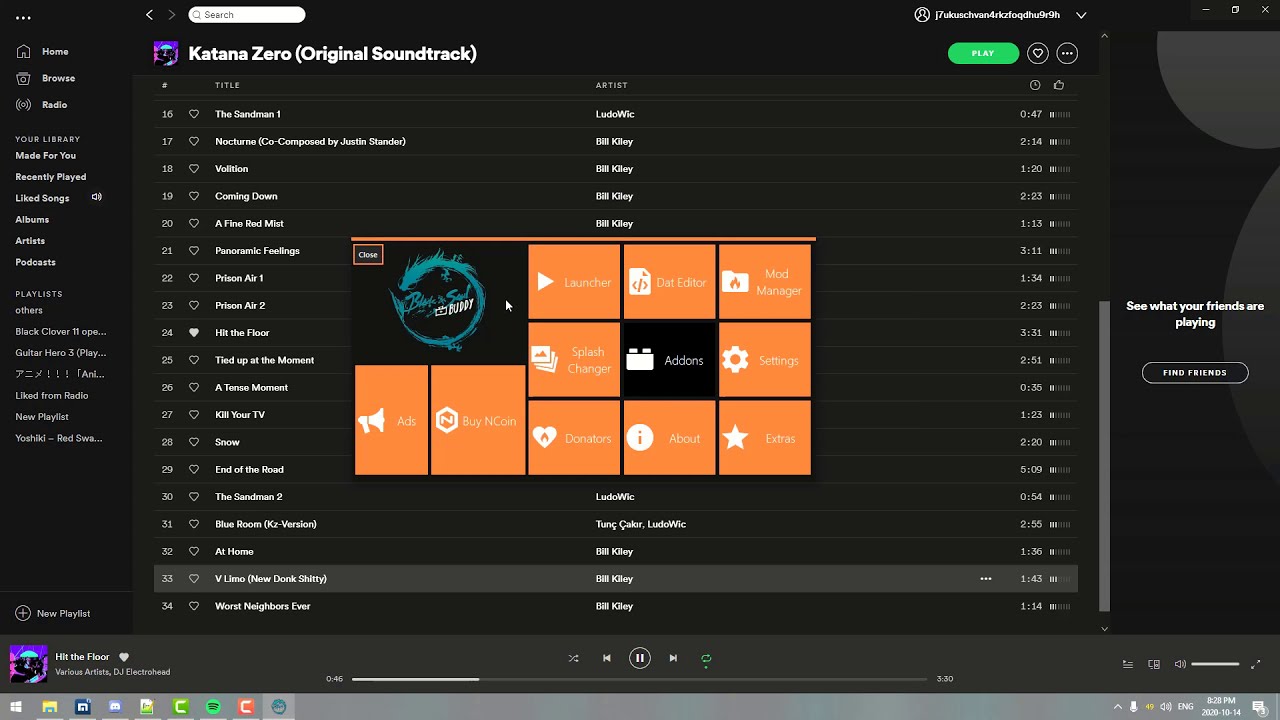Open the Settings gear tile
This screenshot has width=1280, height=720.
coord(765,360)
